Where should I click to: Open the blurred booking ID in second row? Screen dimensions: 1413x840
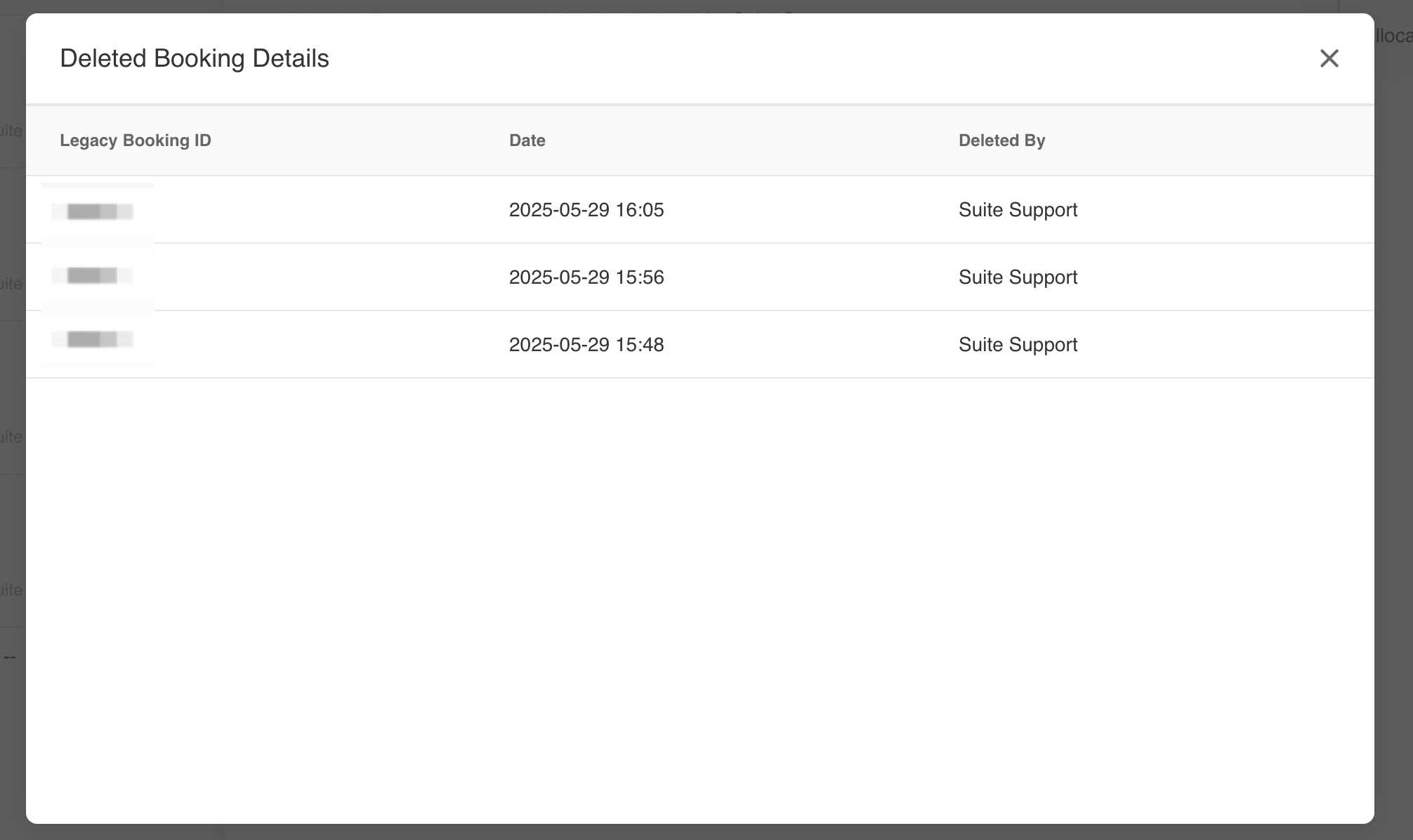[x=93, y=275]
